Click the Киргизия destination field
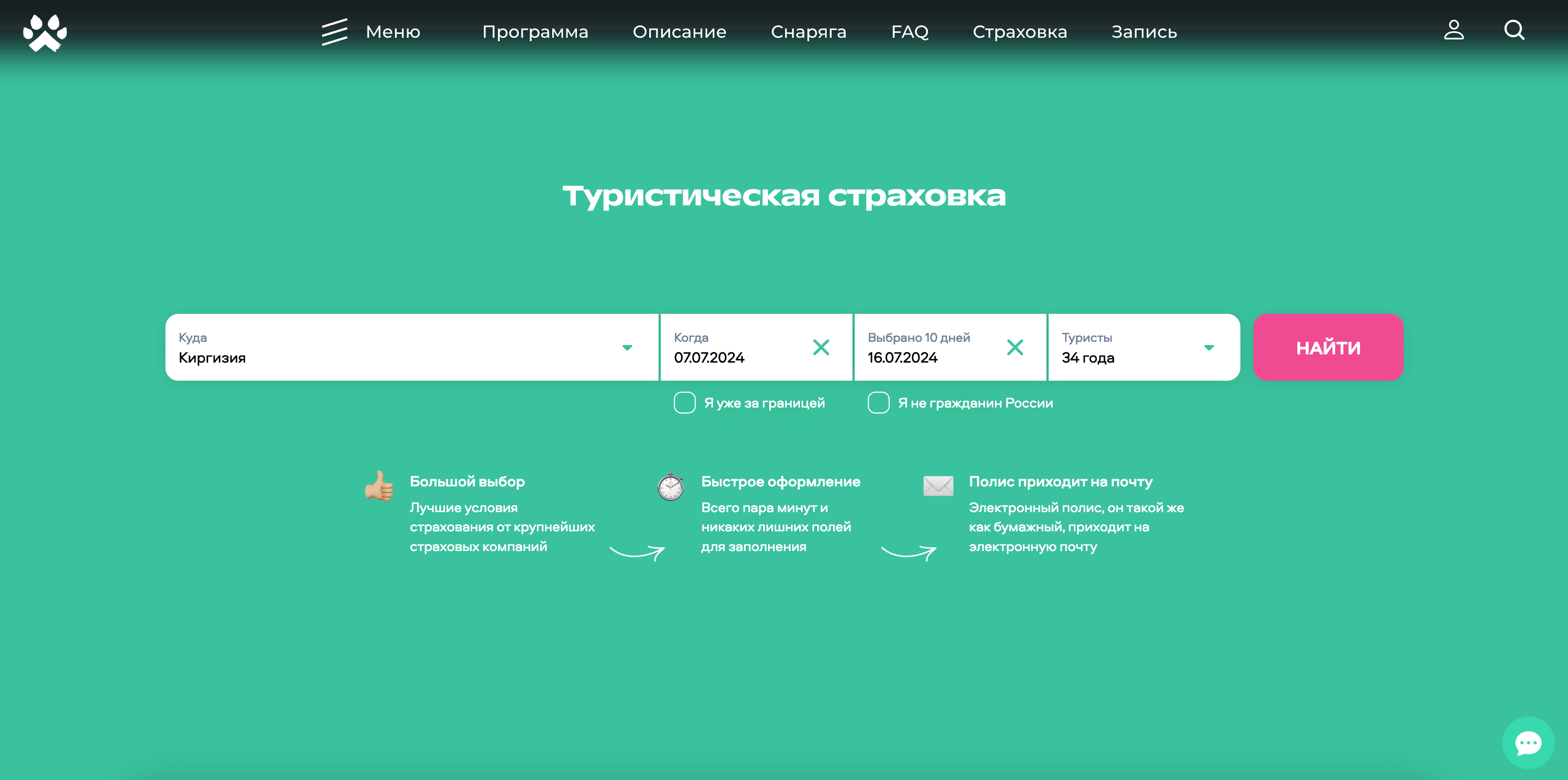Viewport: 1568px width, 780px height. click(411, 347)
